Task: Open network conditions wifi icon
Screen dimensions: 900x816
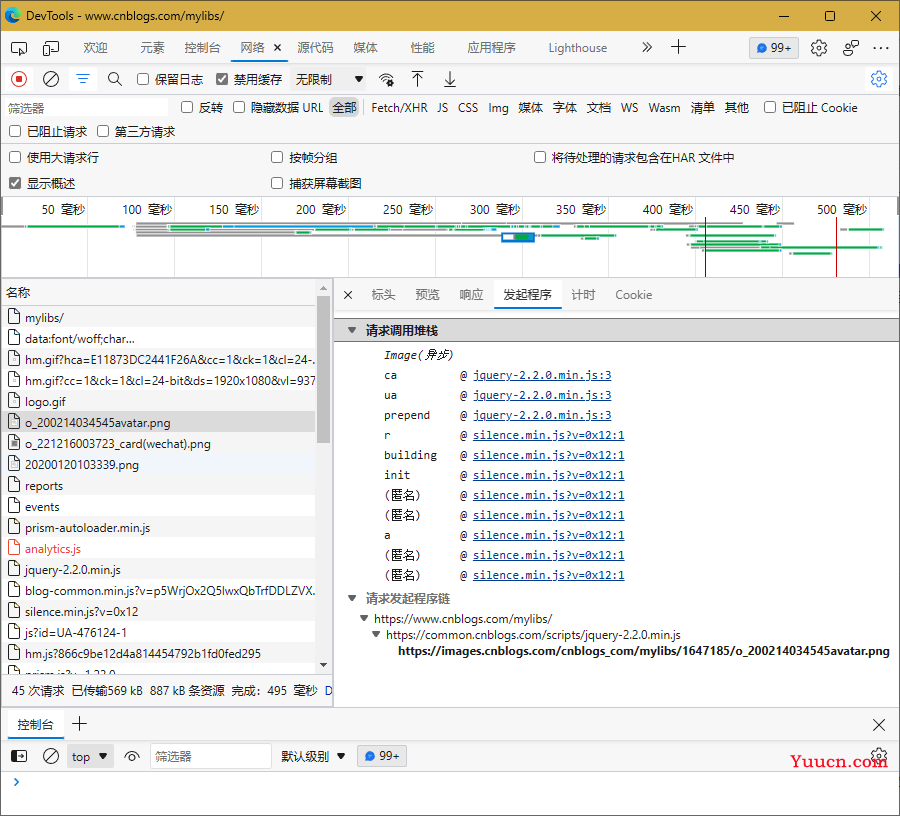Action: point(386,79)
